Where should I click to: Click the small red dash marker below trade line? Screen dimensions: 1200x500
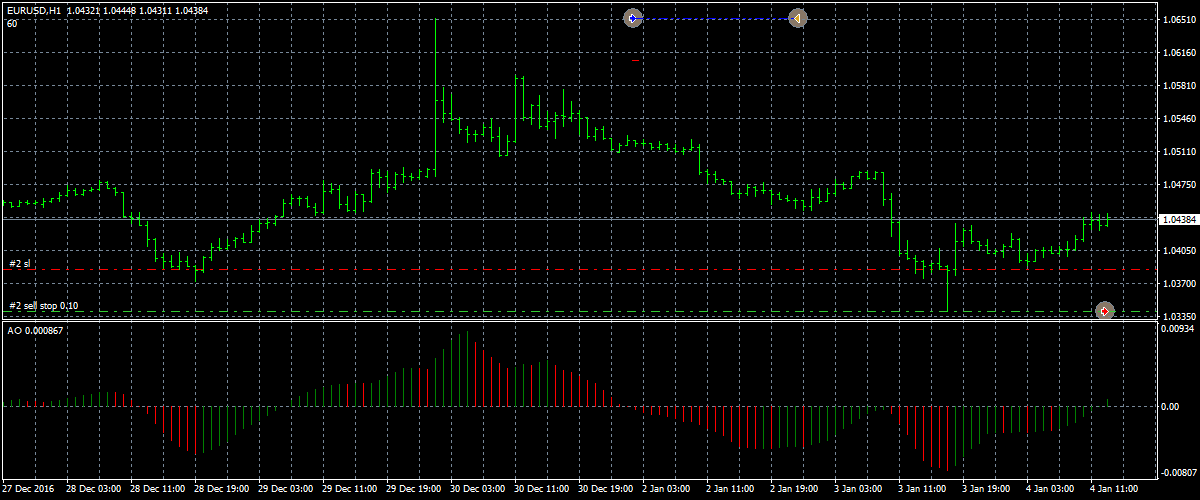(635, 60)
